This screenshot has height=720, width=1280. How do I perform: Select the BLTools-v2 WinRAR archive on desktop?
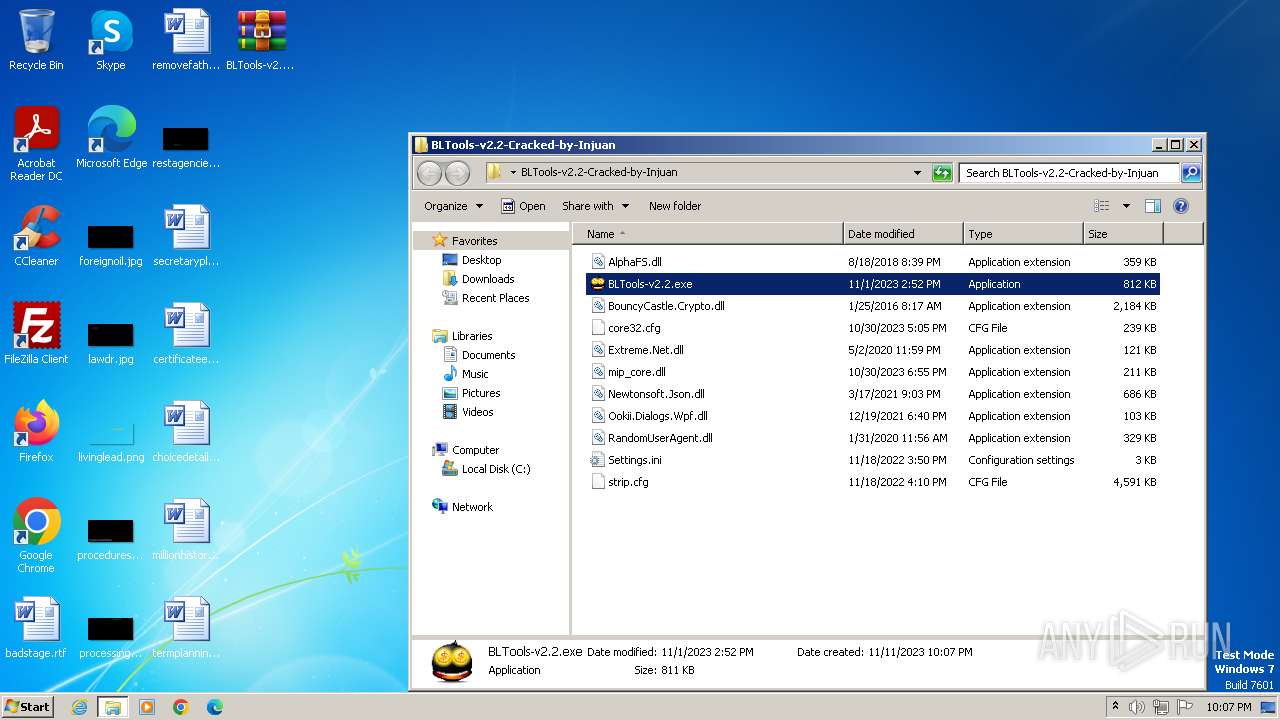click(260, 41)
